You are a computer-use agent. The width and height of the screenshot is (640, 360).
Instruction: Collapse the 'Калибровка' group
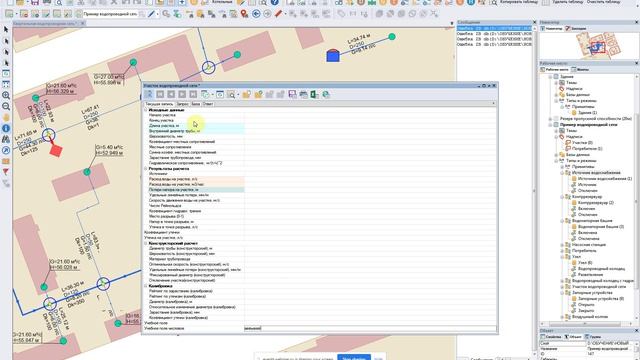146,286
